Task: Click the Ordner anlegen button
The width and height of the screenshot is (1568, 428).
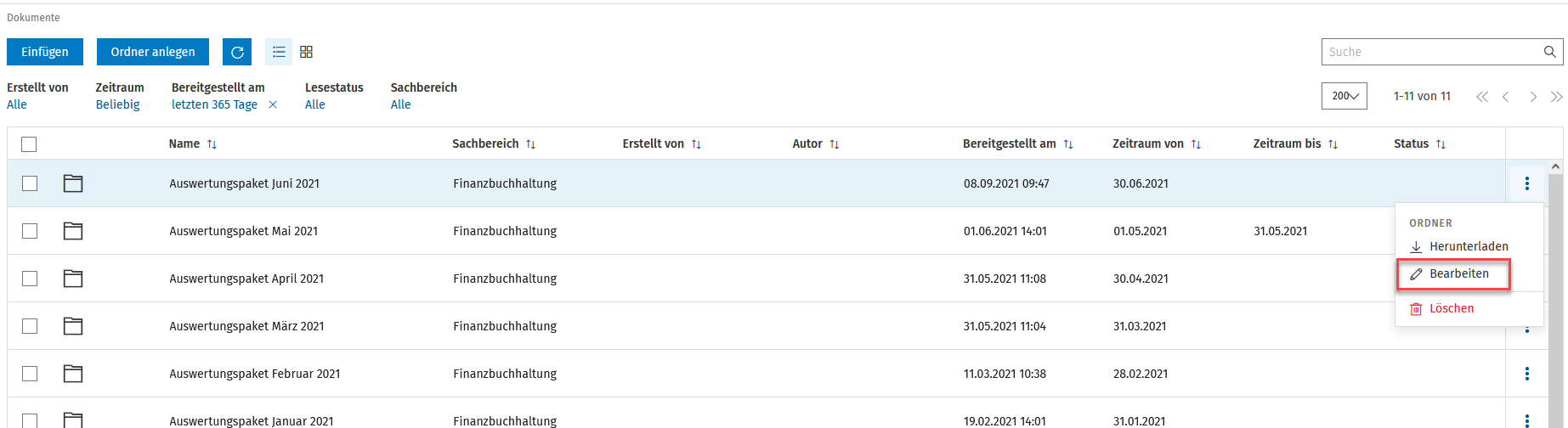Action: (x=153, y=52)
